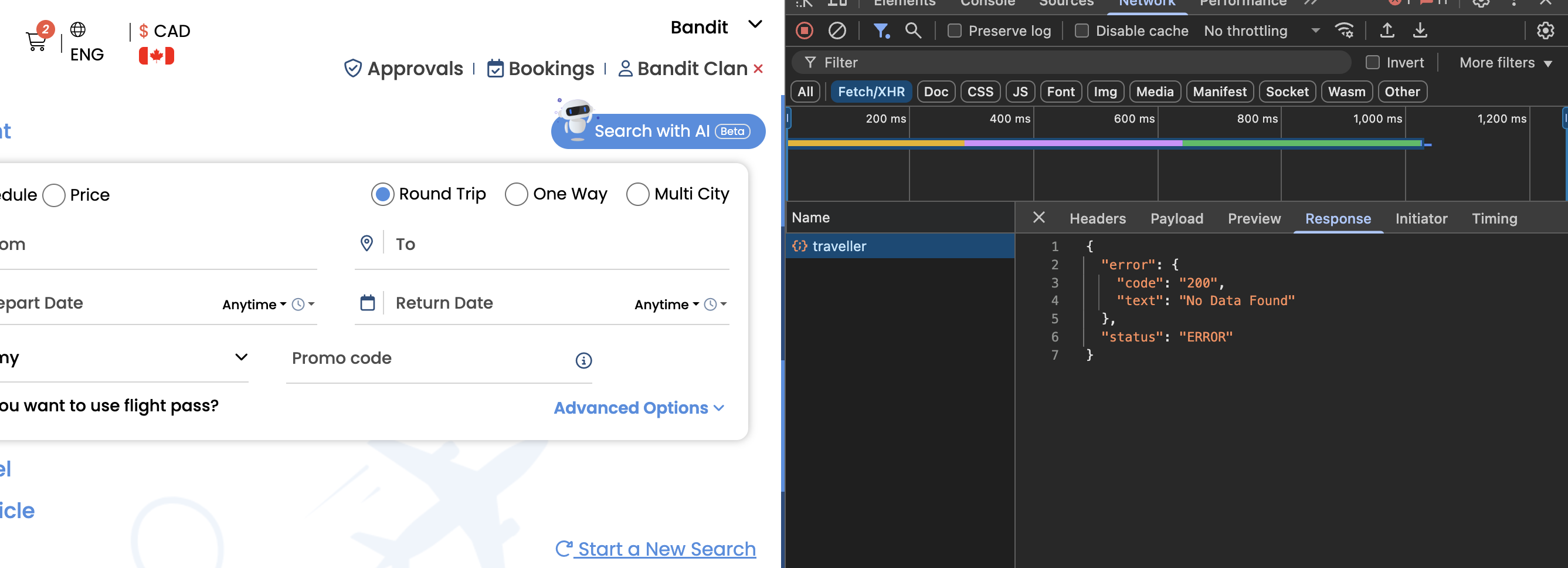The width and height of the screenshot is (1568, 568).
Task: Stop recording network log
Action: point(804,31)
